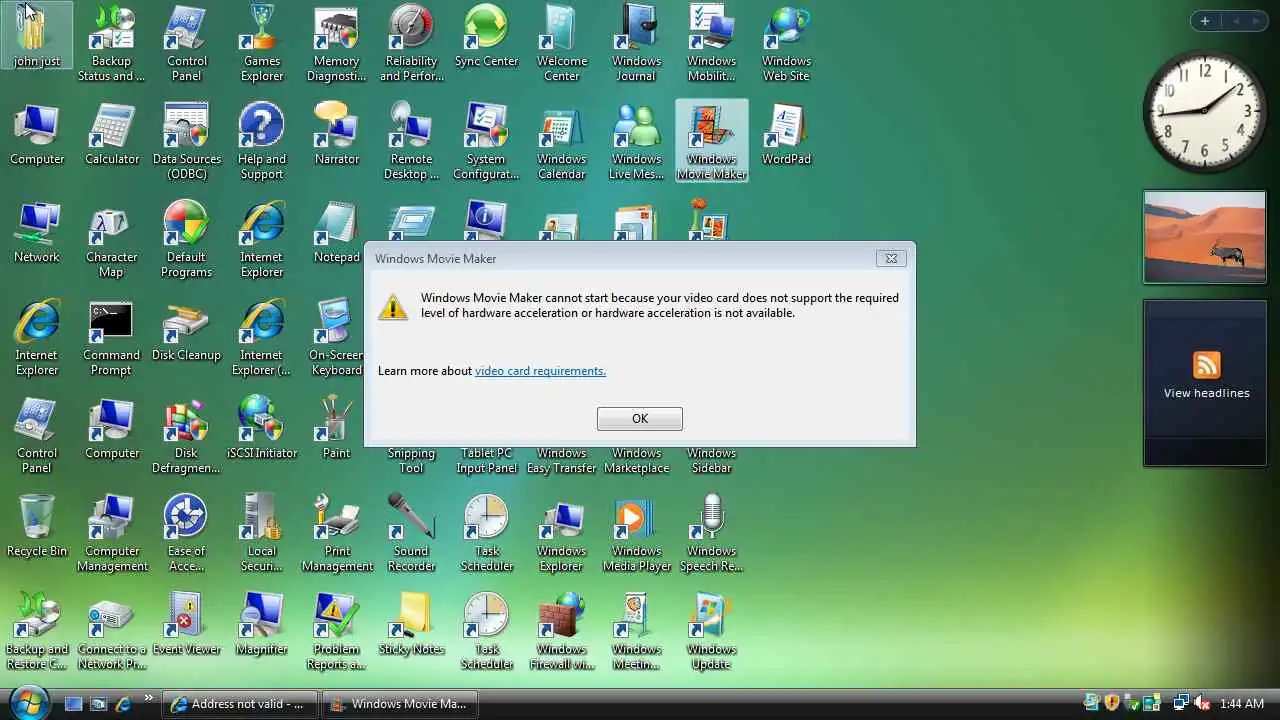Open Memory Diagnostics Tool icon
The width and height of the screenshot is (1280, 720).
(337, 43)
